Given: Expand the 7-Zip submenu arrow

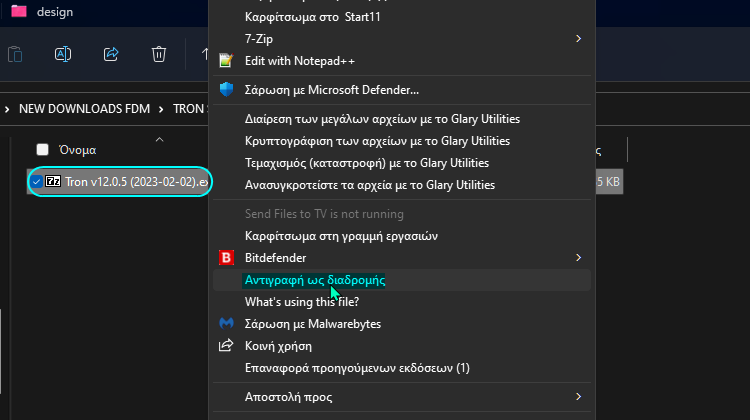Looking at the screenshot, I should coord(578,39).
